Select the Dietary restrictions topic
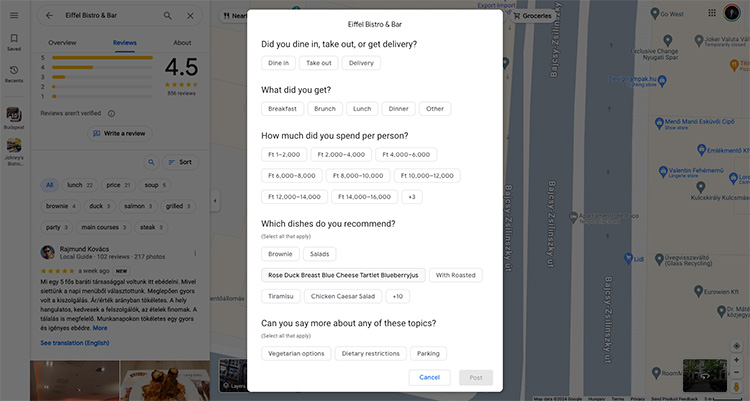The width and height of the screenshot is (750, 401). point(371,354)
